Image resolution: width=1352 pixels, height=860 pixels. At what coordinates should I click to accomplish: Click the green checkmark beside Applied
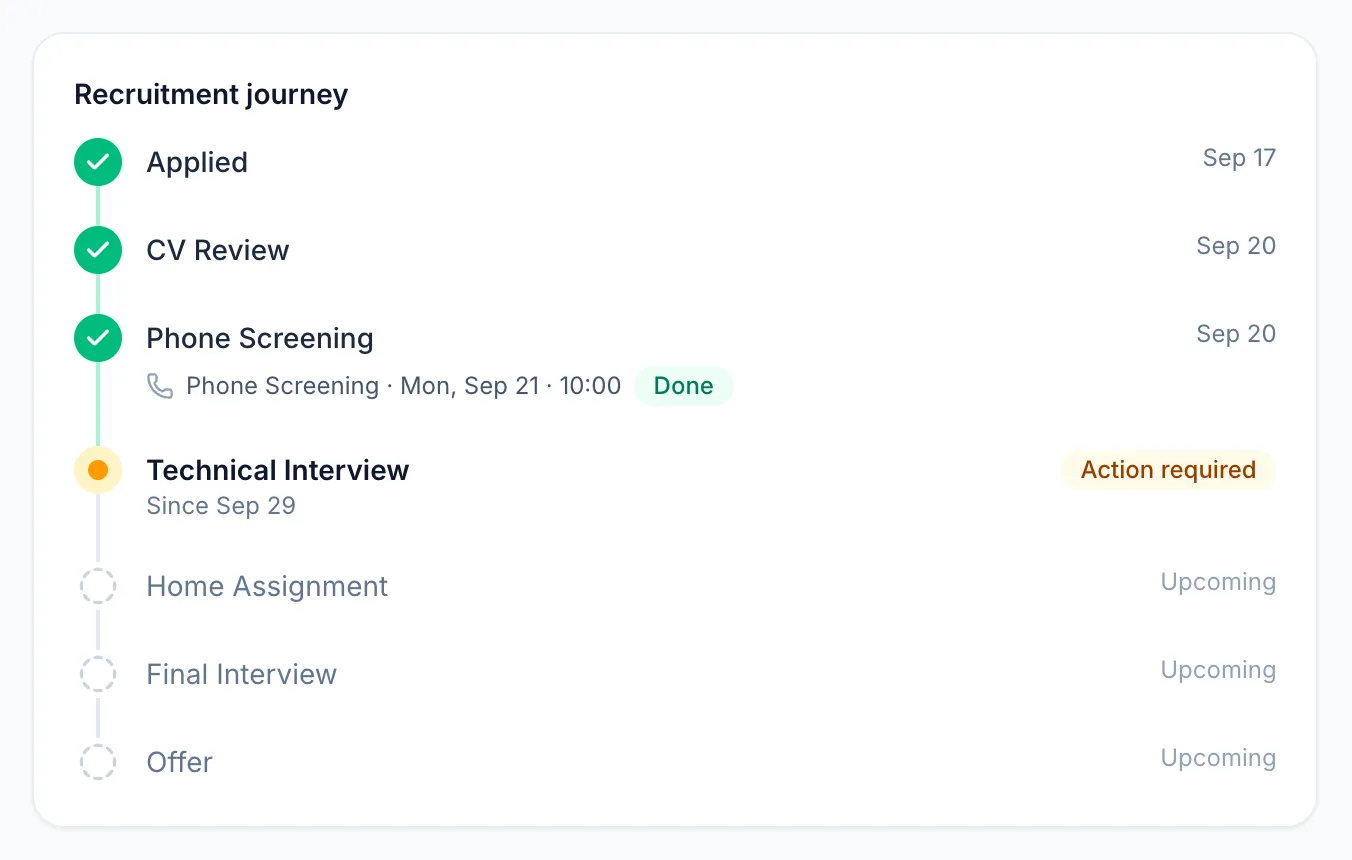pos(98,162)
